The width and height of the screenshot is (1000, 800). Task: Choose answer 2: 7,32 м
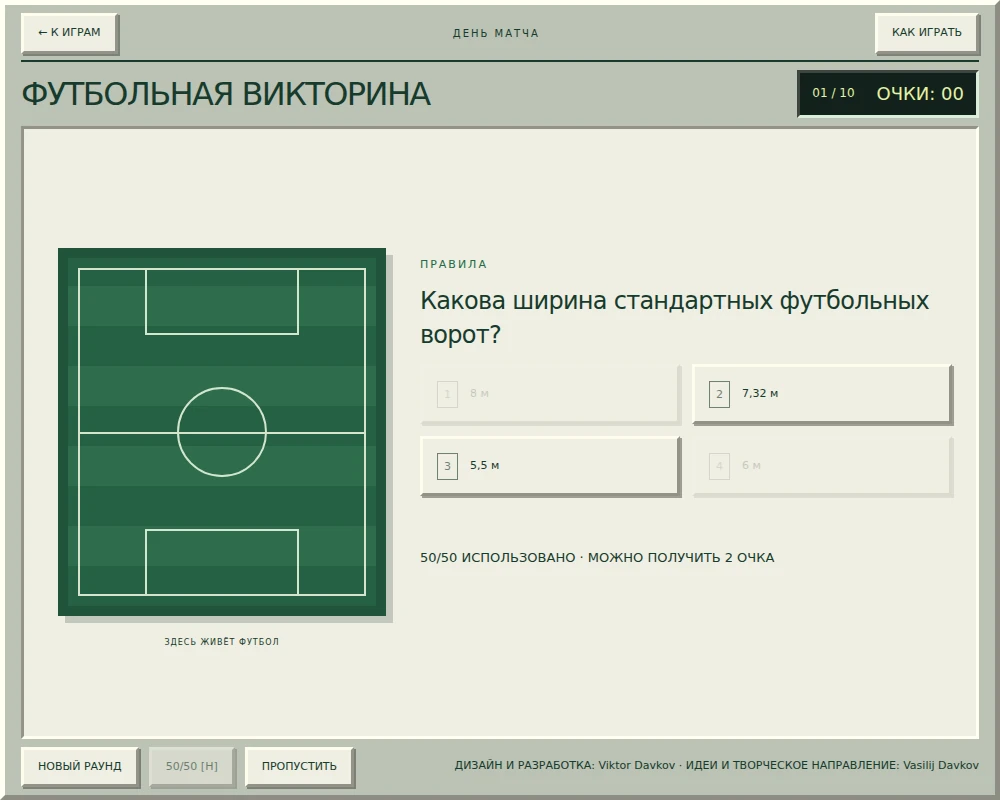(x=822, y=394)
